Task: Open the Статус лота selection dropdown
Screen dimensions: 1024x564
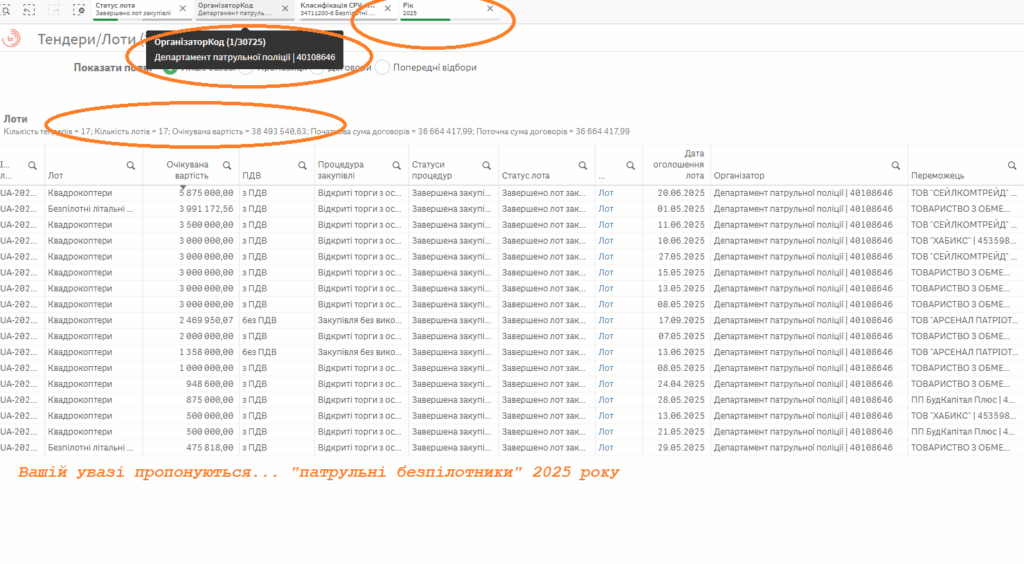Action: point(130,9)
